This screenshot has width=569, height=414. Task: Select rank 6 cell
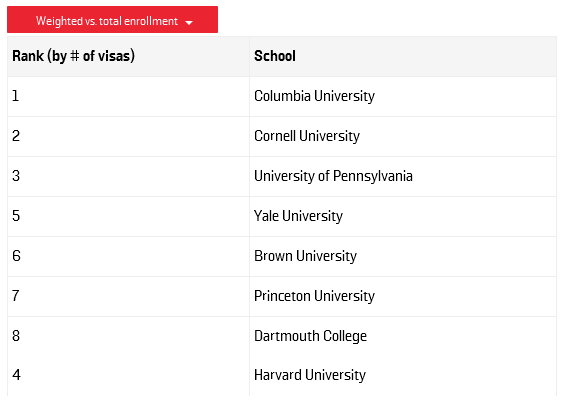click(128, 256)
